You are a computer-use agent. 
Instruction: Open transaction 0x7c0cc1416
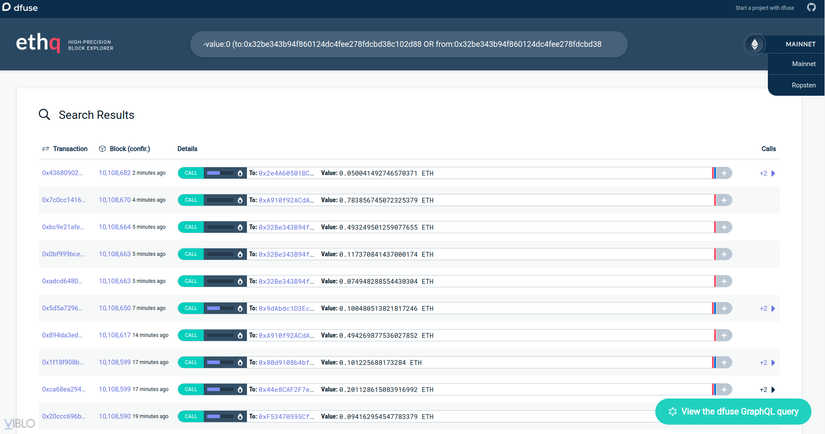(63, 200)
